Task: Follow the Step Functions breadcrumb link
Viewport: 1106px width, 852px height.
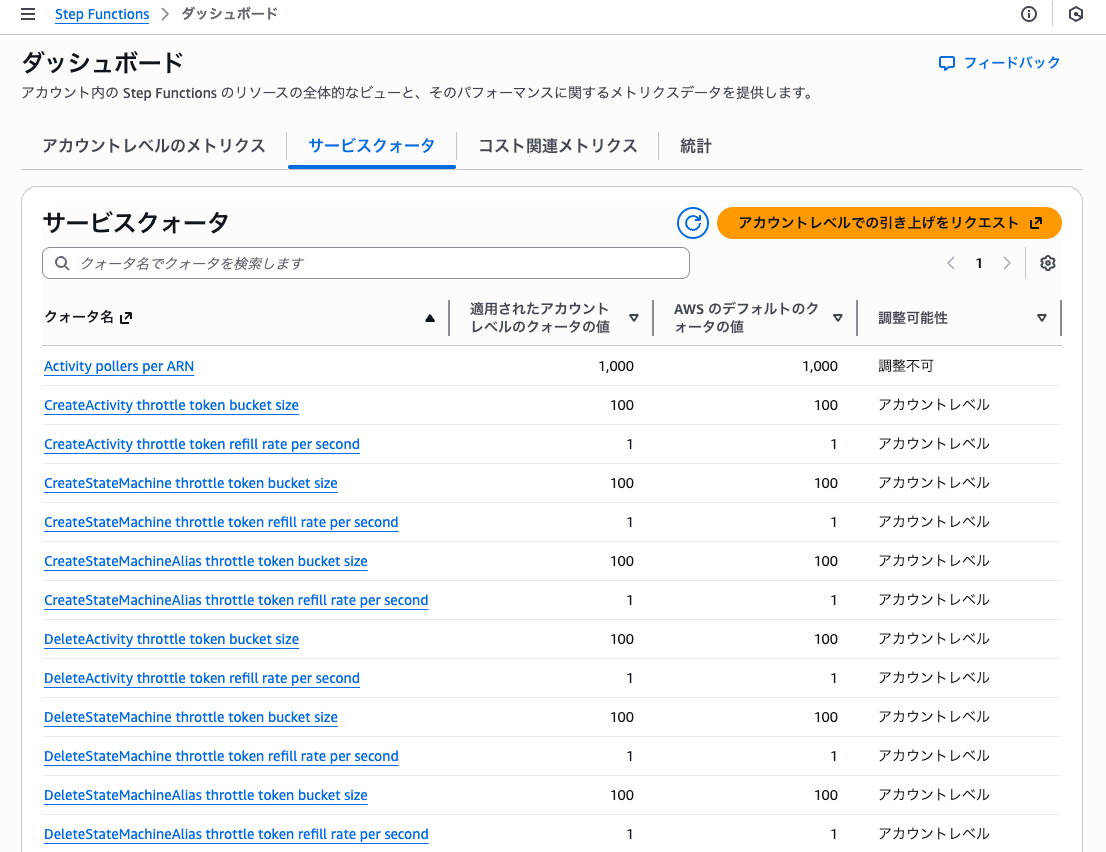Action: pyautogui.click(x=102, y=14)
